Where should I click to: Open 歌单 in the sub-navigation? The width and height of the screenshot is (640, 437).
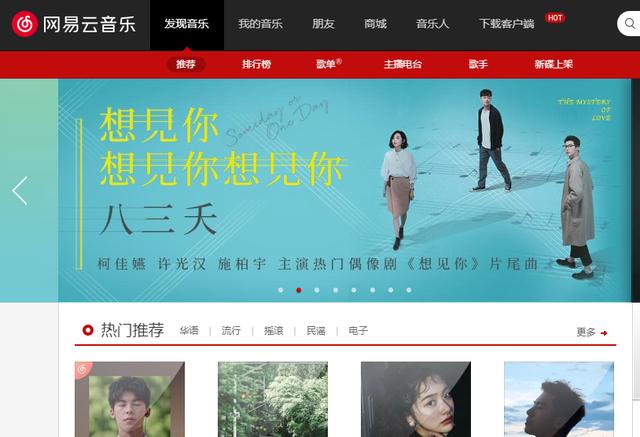[328, 64]
